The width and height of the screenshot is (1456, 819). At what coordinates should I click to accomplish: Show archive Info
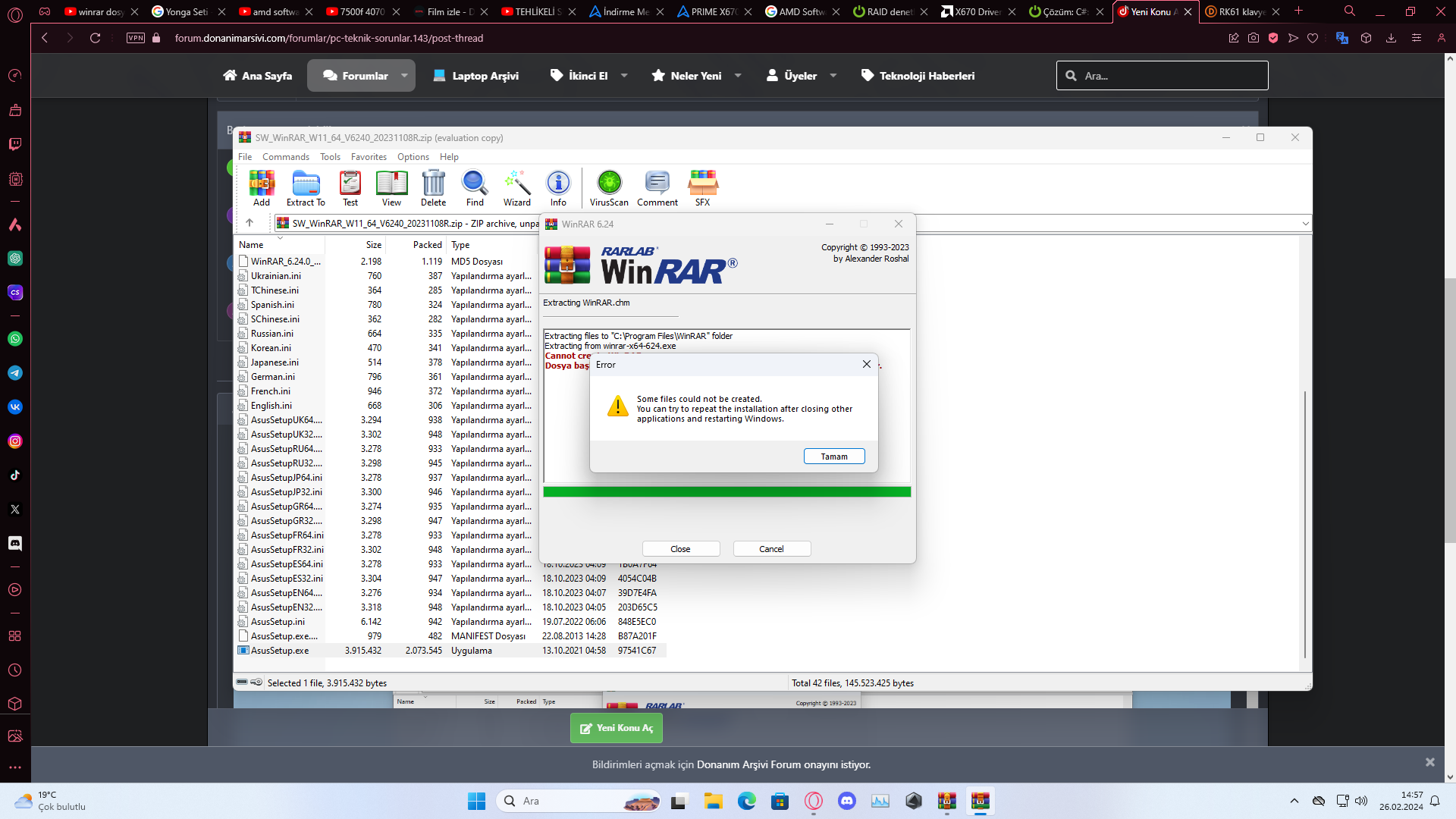click(558, 188)
